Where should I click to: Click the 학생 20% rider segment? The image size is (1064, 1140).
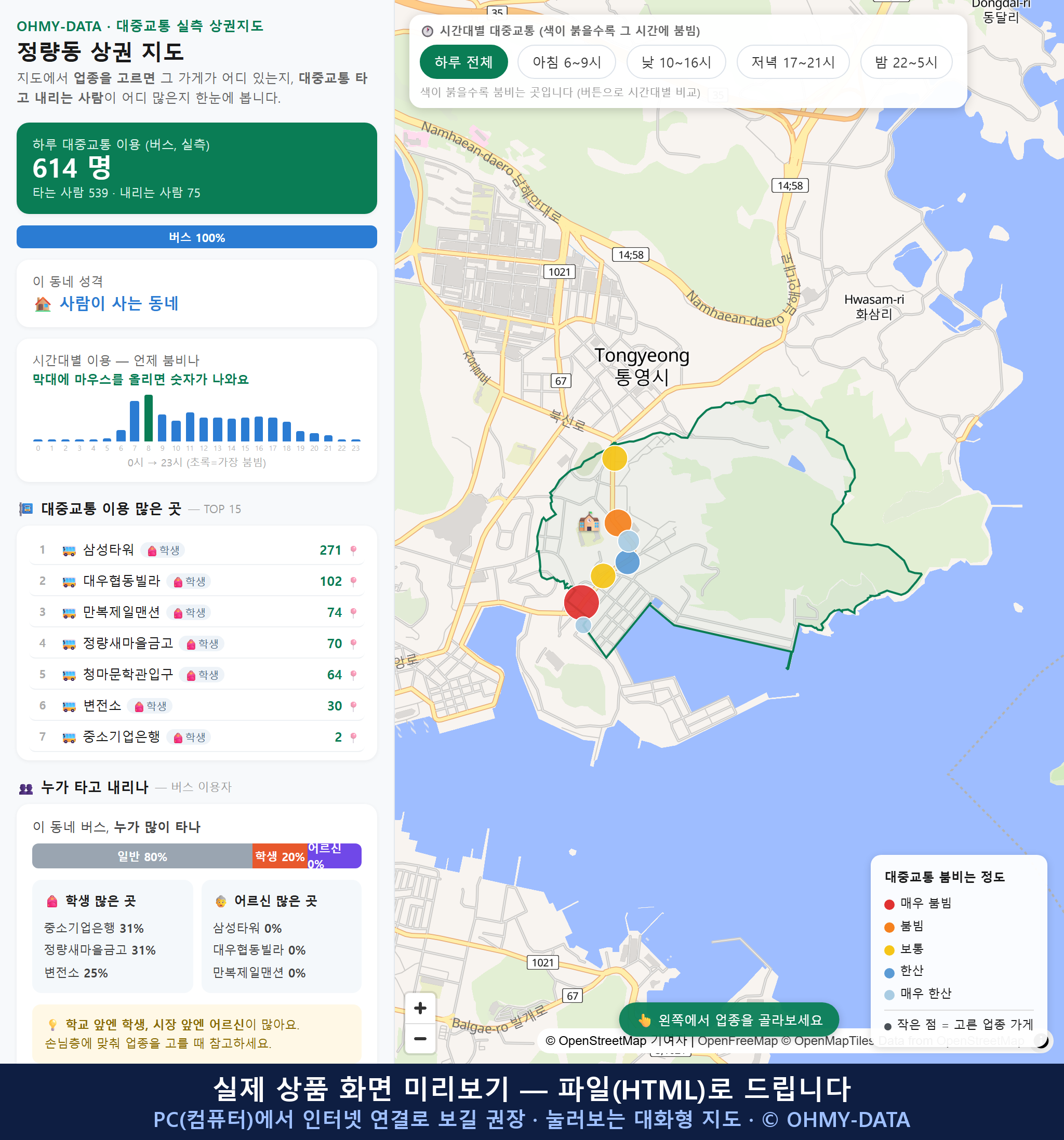tap(280, 856)
